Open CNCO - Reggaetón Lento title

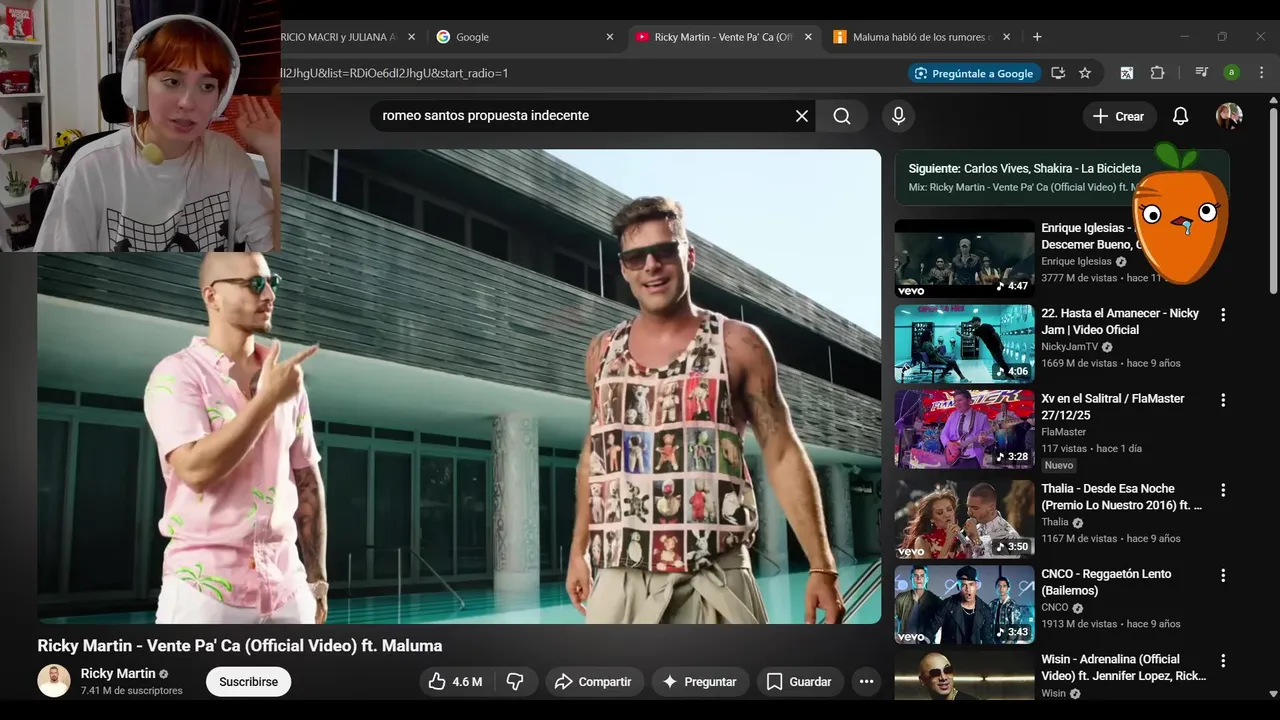pyautogui.click(x=1106, y=582)
